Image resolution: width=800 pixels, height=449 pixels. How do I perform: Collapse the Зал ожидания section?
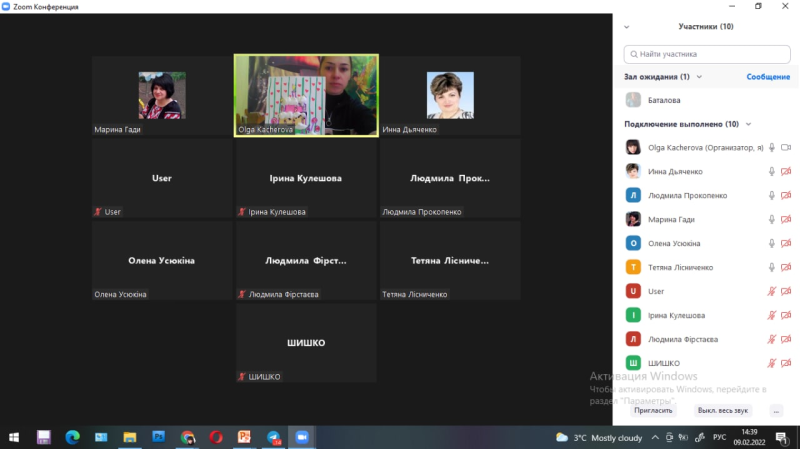699,77
